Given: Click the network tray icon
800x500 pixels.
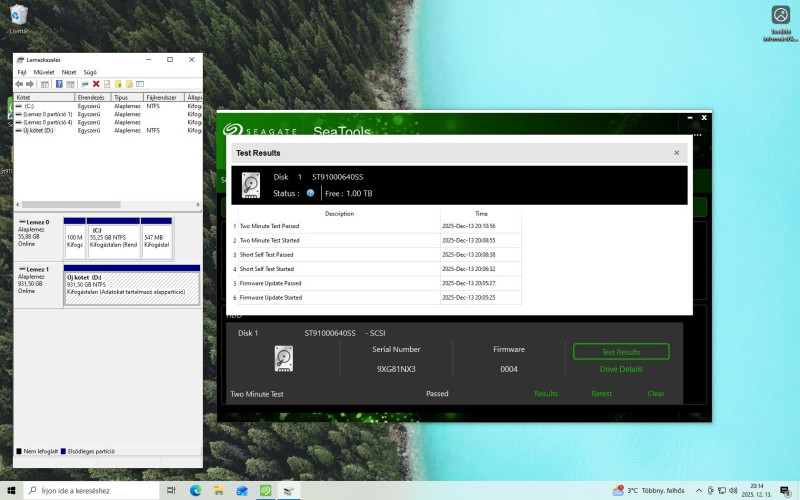Looking at the screenshot, I should tap(721, 490).
